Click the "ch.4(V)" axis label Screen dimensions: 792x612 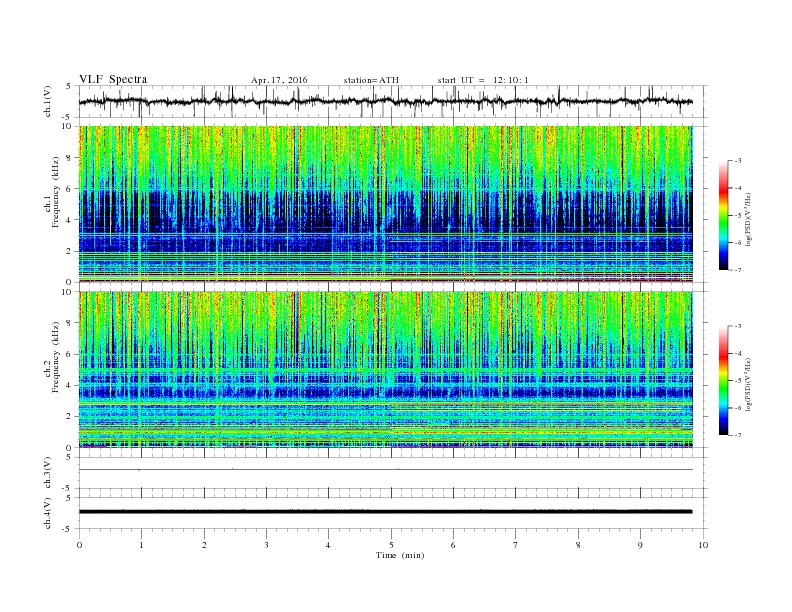click(48, 513)
